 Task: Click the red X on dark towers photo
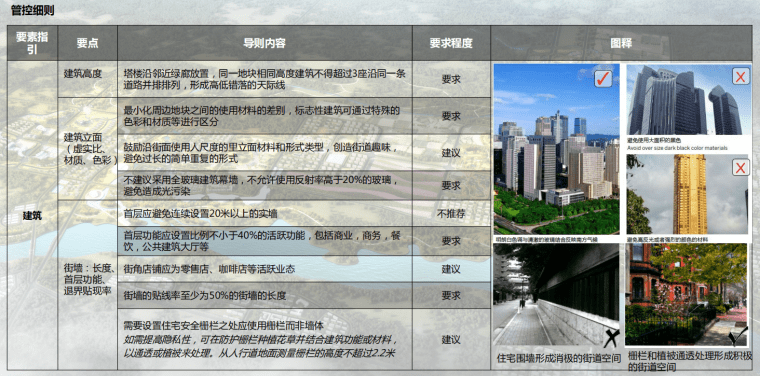740,76
